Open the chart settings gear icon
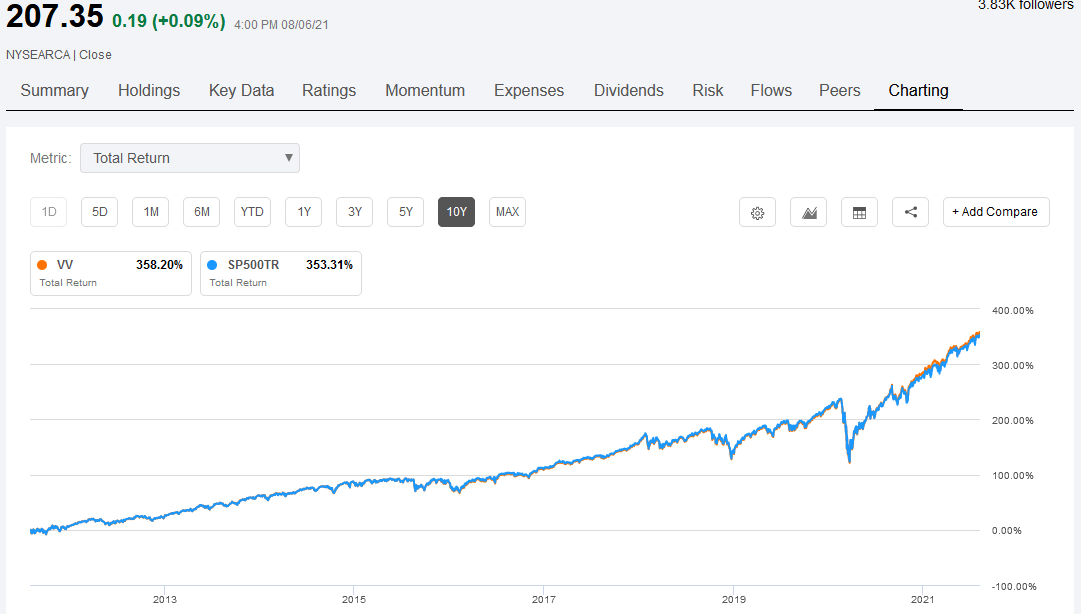This screenshot has width=1081, height=614. (x=757, y=212)
